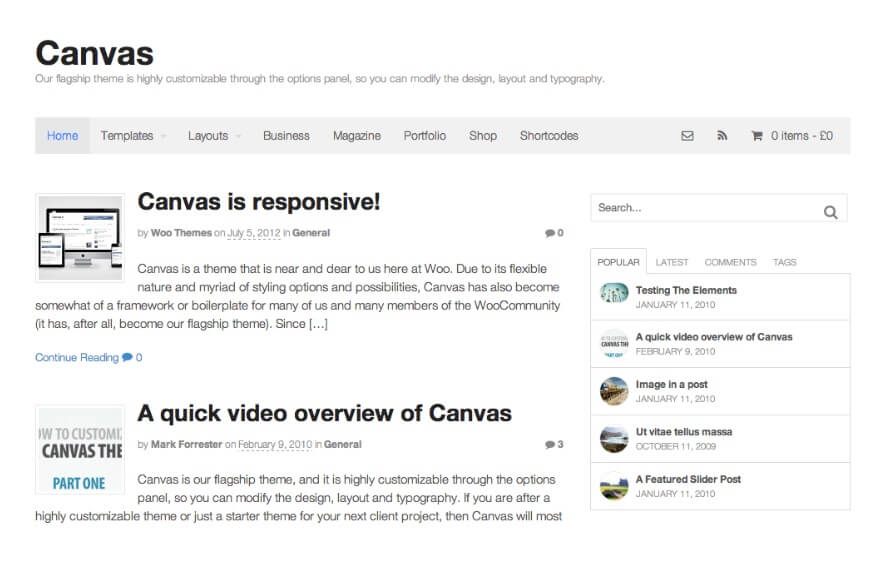Image resolution: width=871 pixels, height=562 pixels.
Task: Click comment bubble on Canvas is responsive post
Action: point(550,233)
